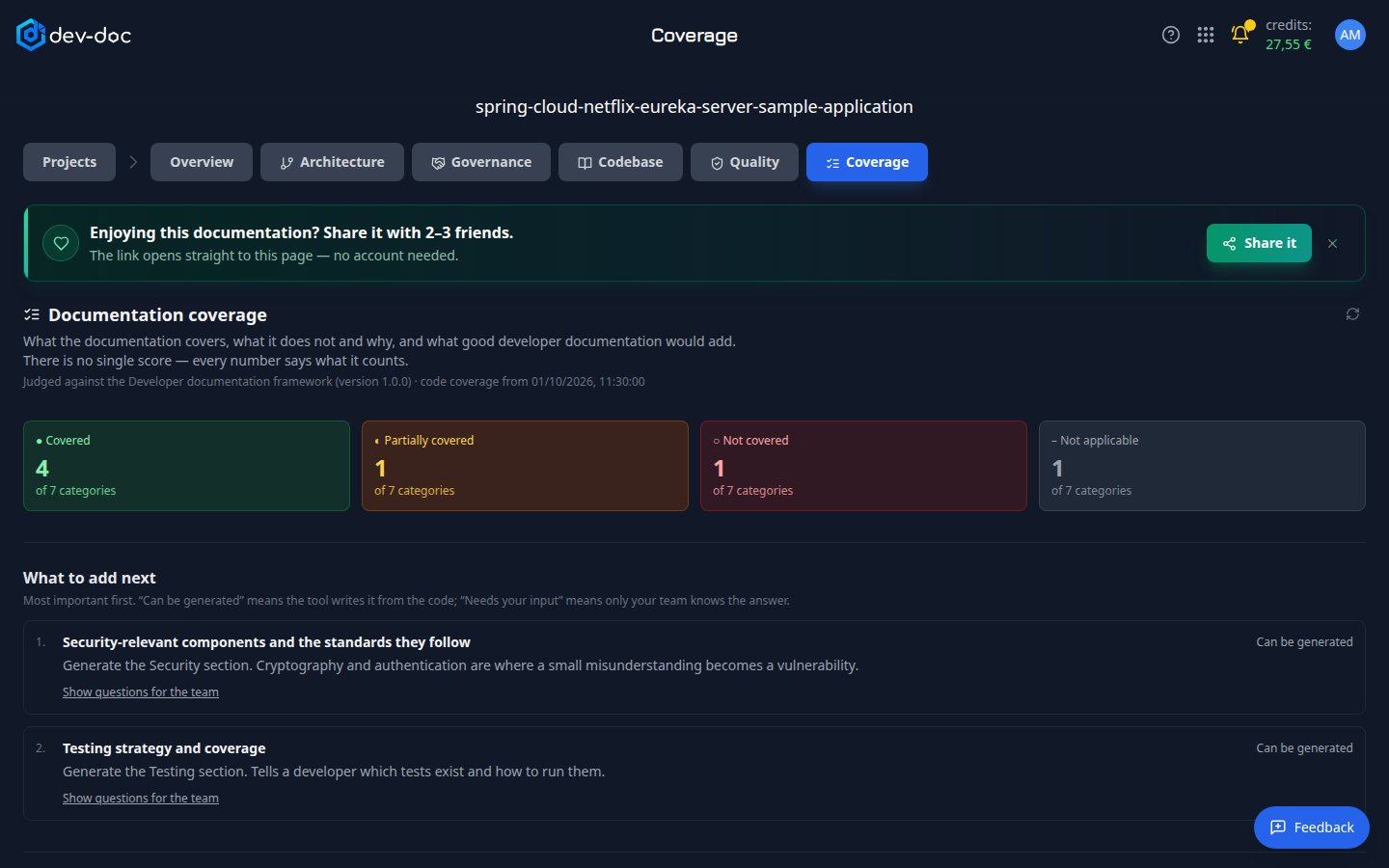Click the credits balance 27,55 €
The image size is (1389, 868).
[1289, 44]
